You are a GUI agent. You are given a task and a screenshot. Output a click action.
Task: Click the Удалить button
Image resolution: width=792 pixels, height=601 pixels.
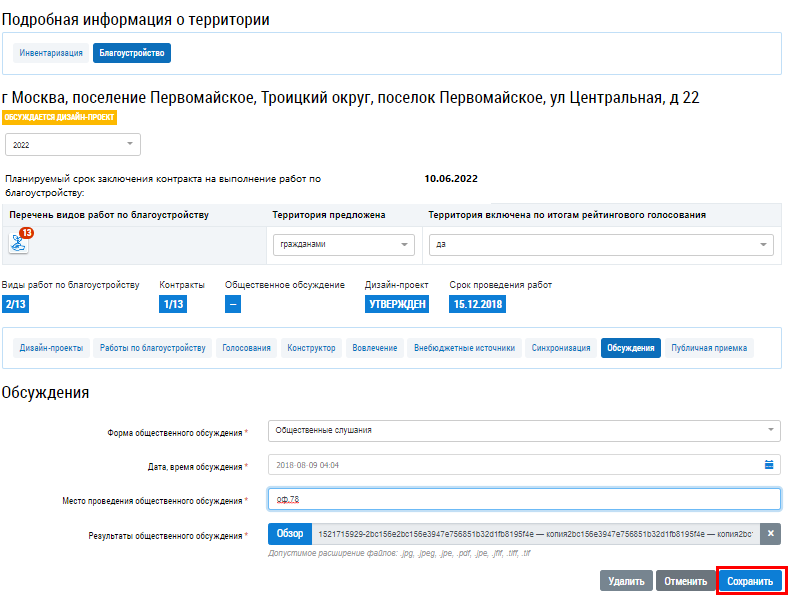(x=626, y=581)
